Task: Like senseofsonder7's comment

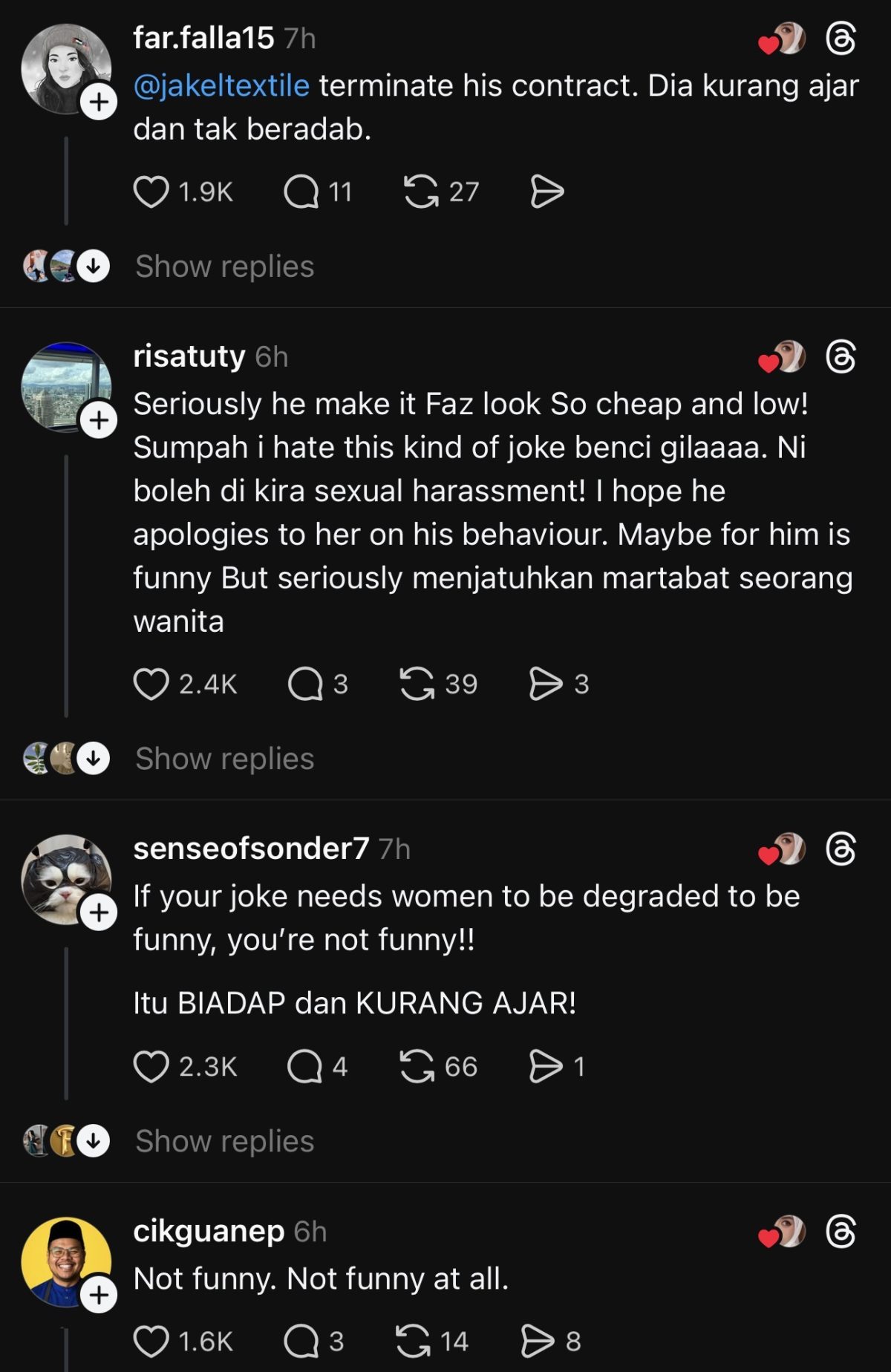Action: tap(151, 1067)
